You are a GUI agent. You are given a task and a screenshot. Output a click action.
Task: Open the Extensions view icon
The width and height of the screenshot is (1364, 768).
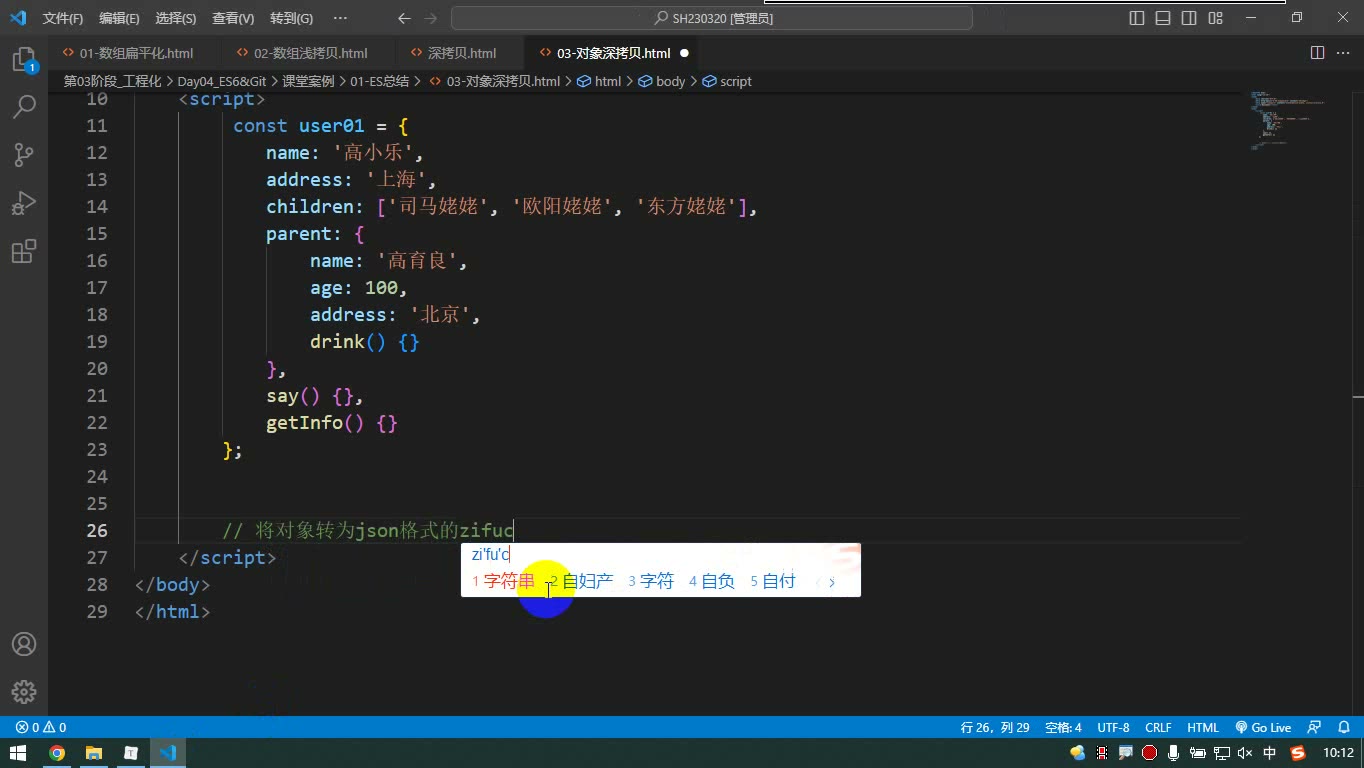point(24,251)
